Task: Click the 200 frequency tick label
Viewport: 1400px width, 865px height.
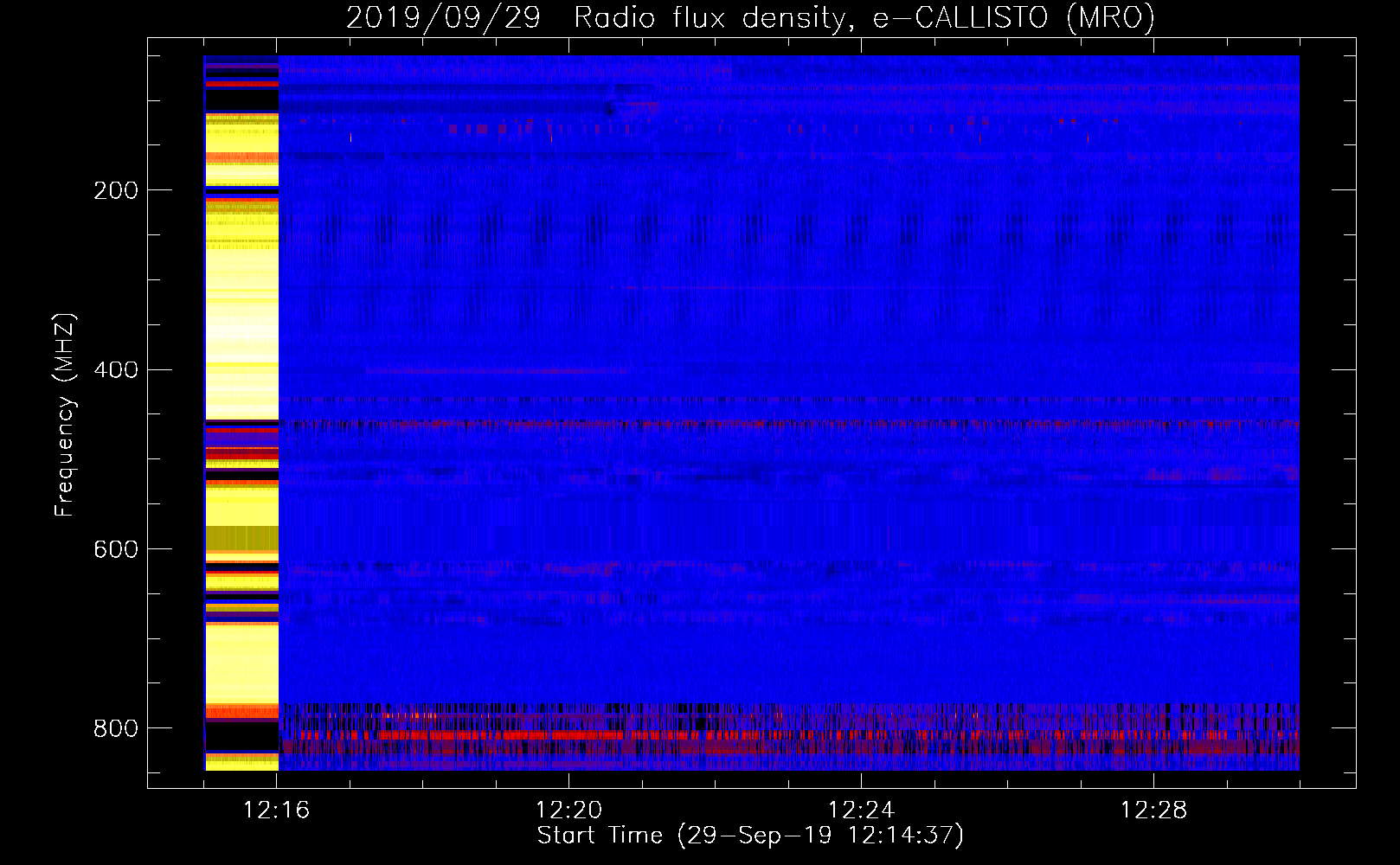Action: (116, 190)
